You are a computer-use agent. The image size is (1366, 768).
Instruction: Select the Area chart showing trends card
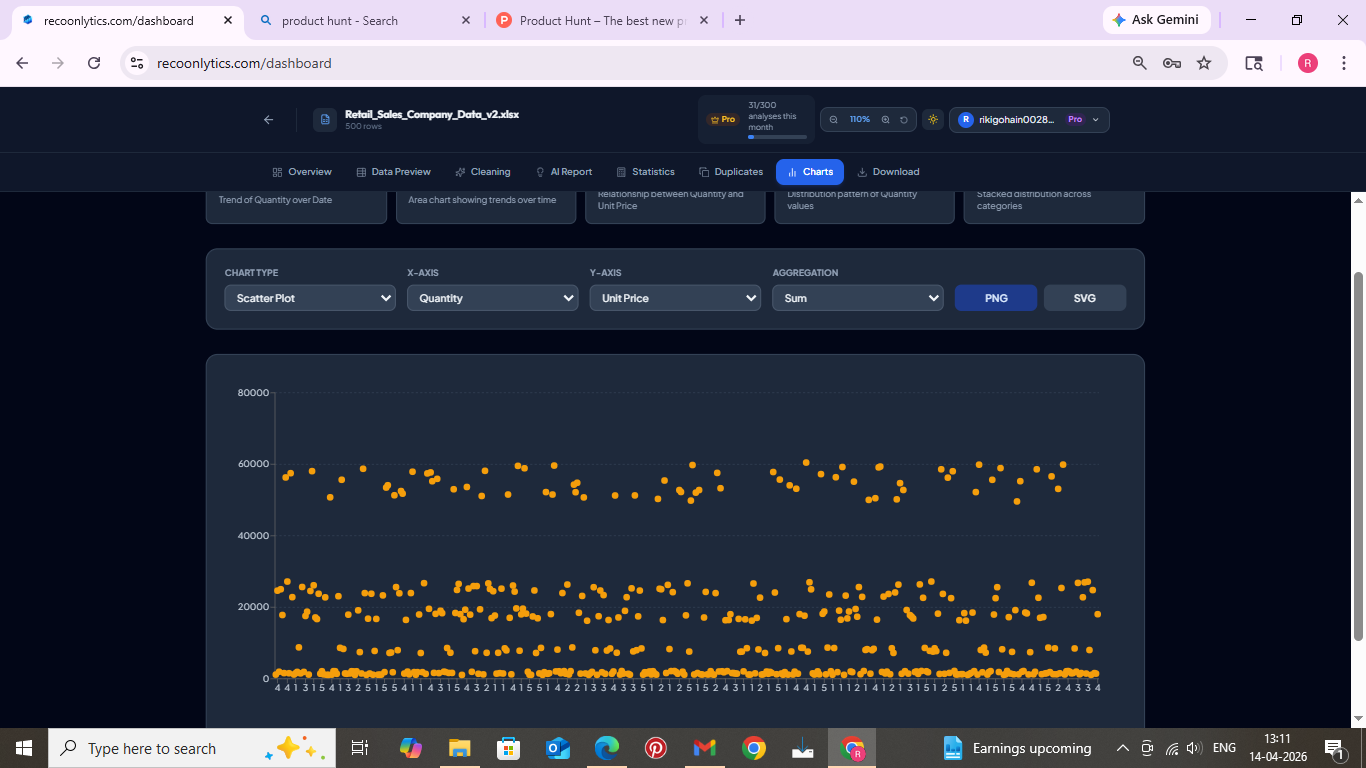[x=486, y=206]
